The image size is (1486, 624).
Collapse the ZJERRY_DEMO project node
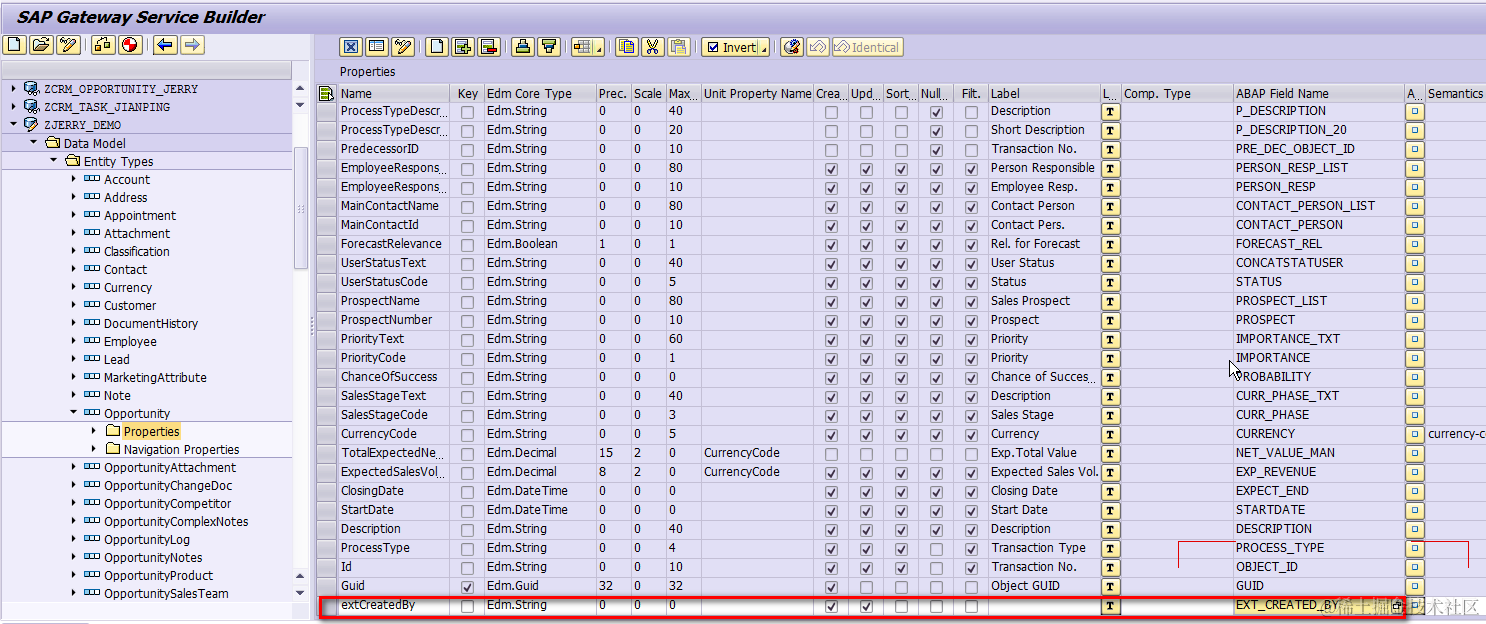pyautogui.click(x=13, y=125)
